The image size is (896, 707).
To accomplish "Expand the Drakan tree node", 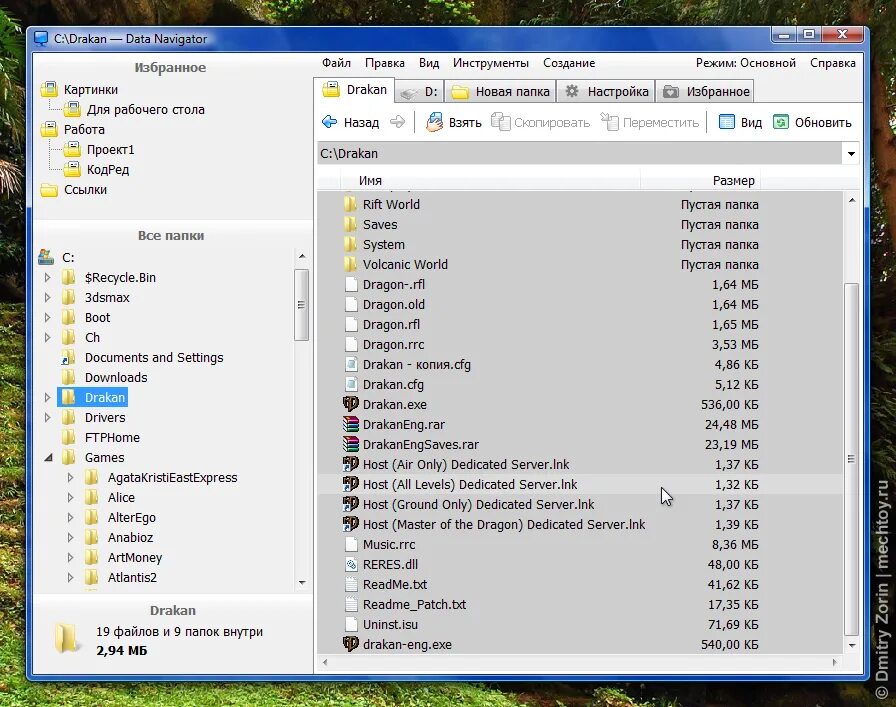I will 47,397.
